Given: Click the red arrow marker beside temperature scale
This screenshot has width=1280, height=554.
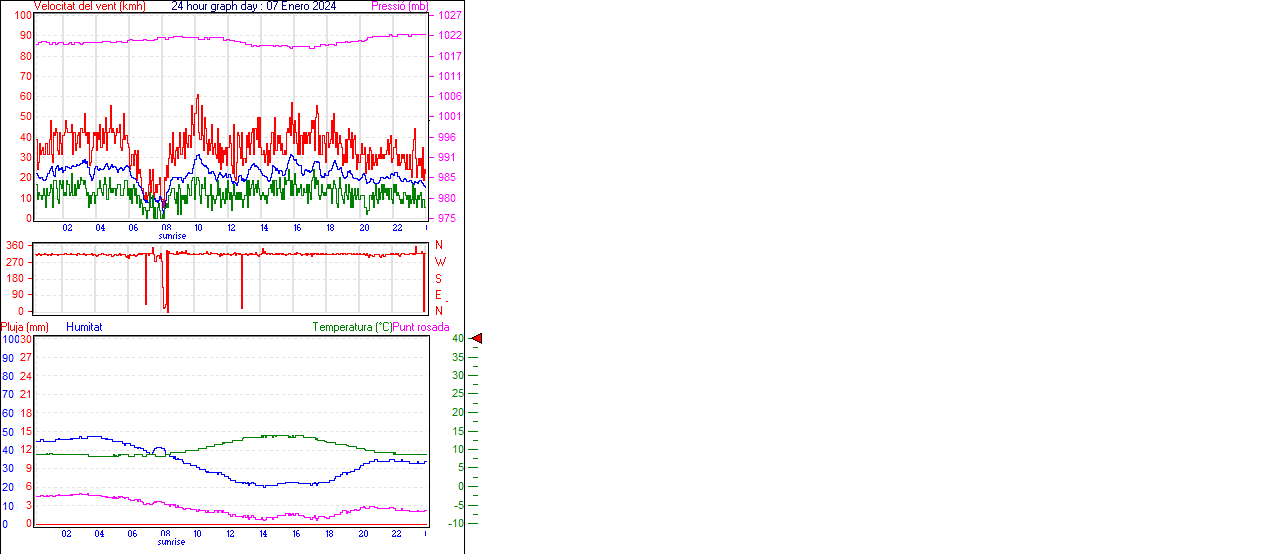Looking at the screenshot, I should (x=477, y=339).
